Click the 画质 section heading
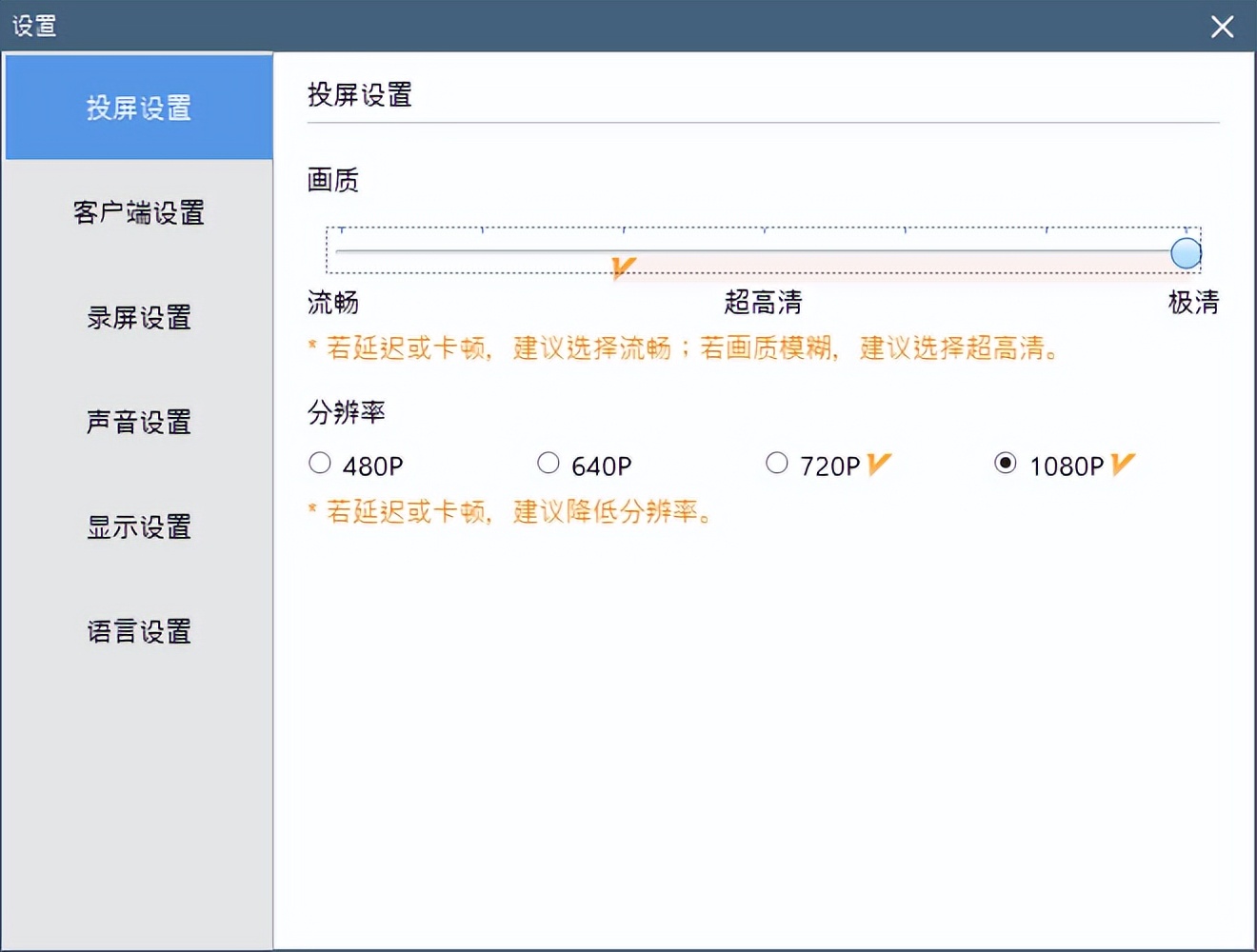The width and height of the screenshot is (1257, 952). click(330, 181)
